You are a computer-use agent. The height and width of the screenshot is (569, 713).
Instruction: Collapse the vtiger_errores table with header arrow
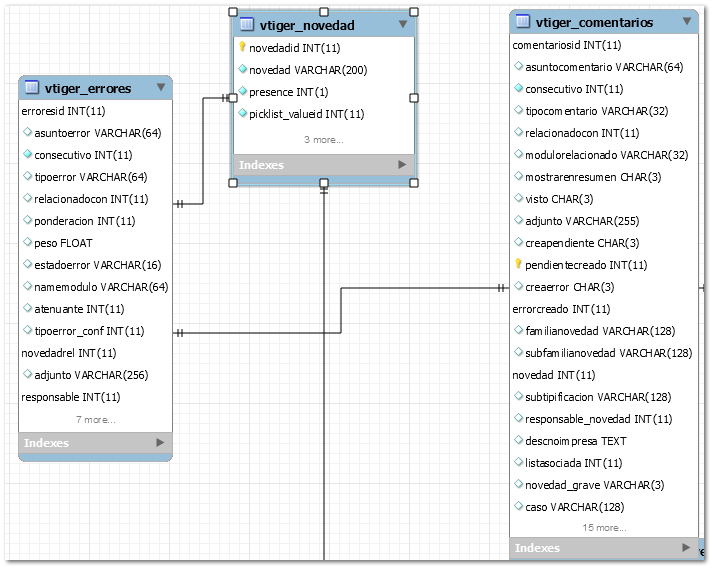161,87
